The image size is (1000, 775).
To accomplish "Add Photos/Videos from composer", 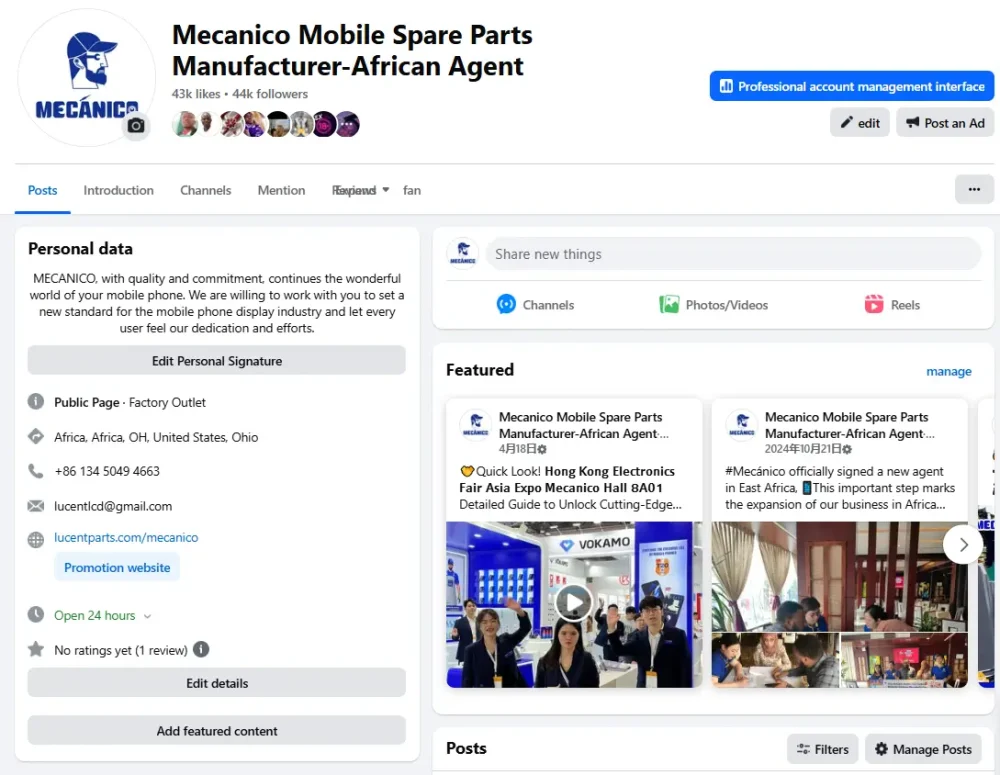I will tap(714, 304).
